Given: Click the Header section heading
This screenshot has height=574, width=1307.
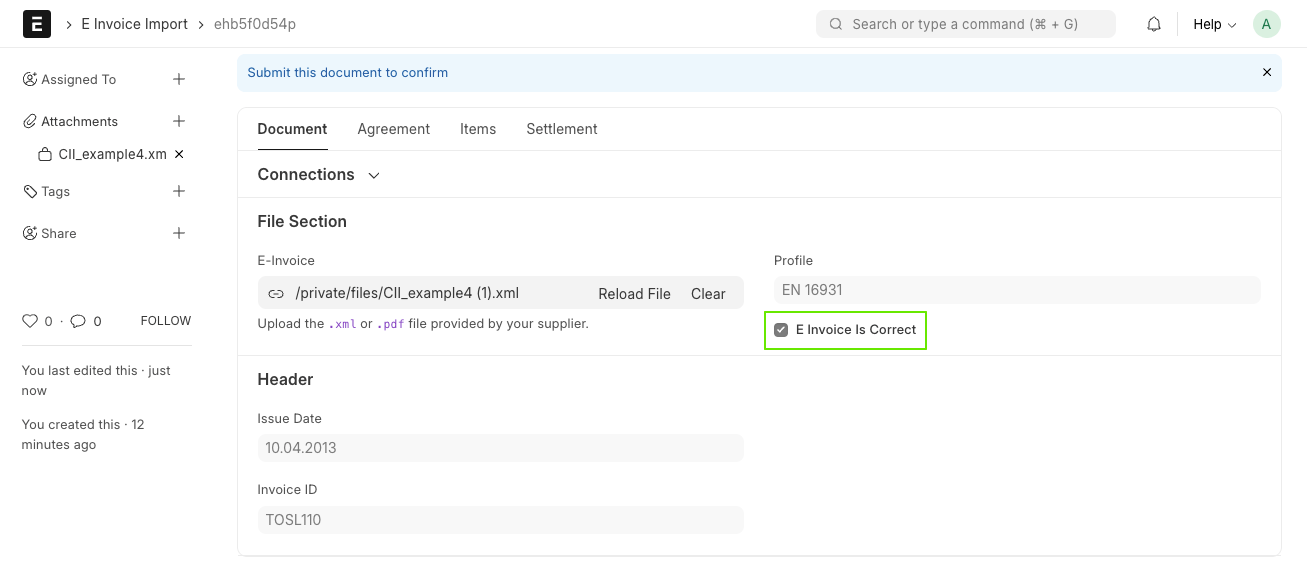Looking at the screenshot, I should pos(285,379).
